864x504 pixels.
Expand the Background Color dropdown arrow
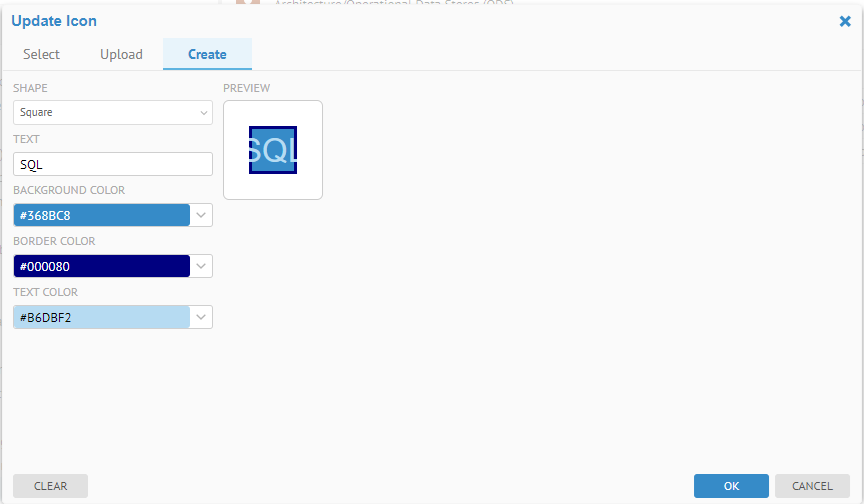coord(201,215)
